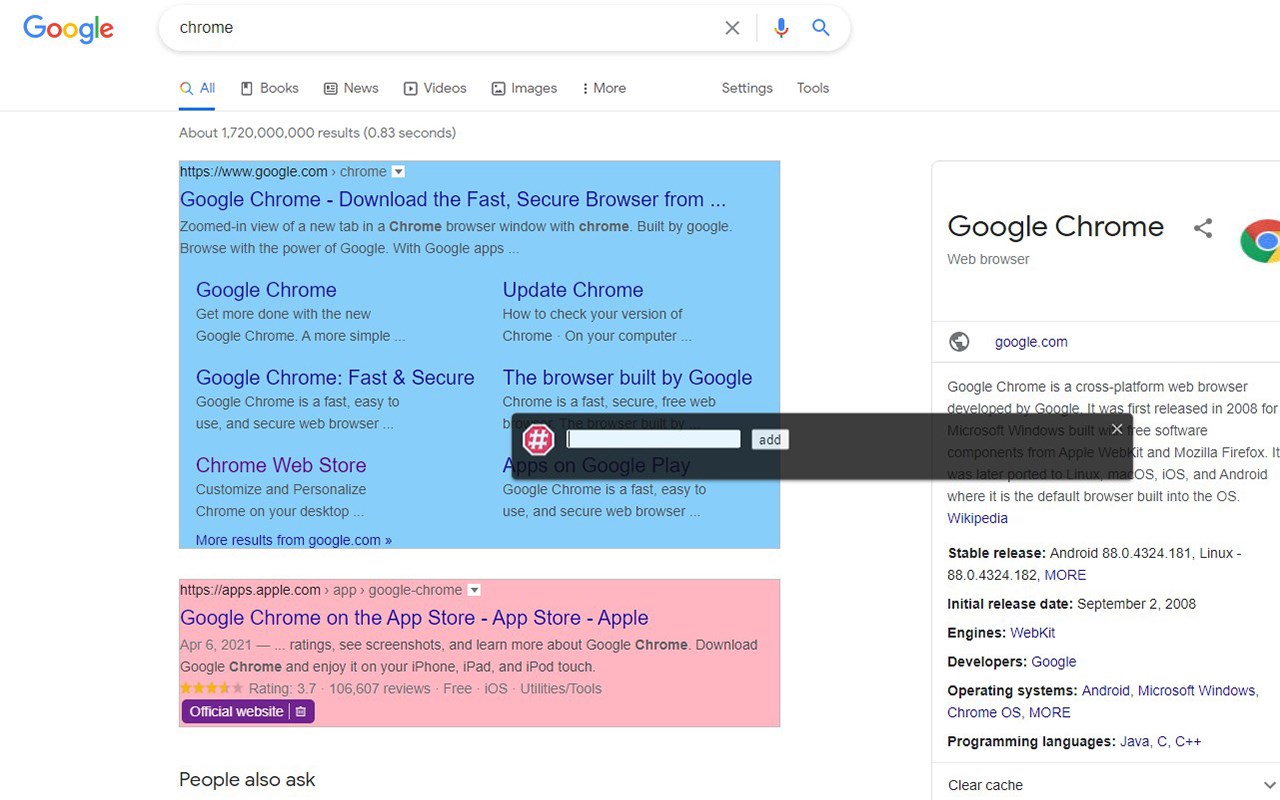The width and height of the screenshot is (1280, 800).
Task: Close the dark tag overlay popup
Action: tap(1117, 429)
